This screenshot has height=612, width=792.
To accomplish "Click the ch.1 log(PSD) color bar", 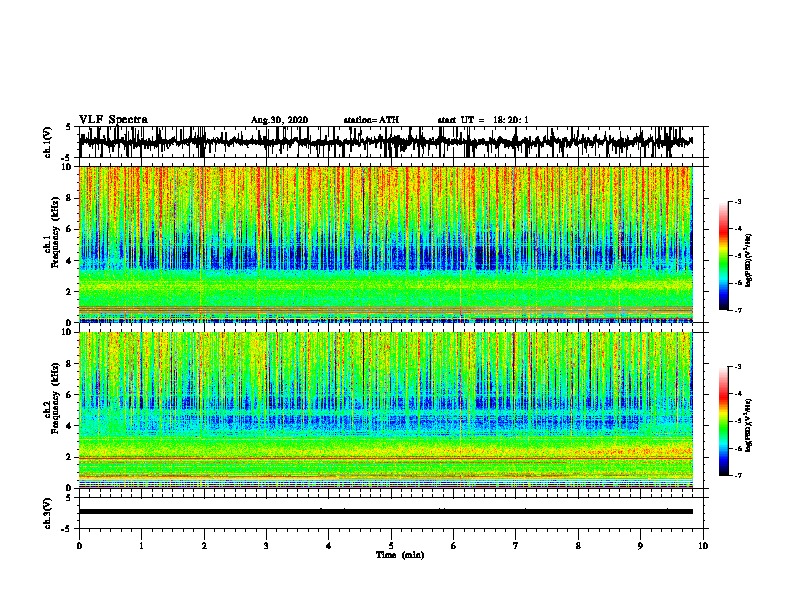I will (723, 256).
